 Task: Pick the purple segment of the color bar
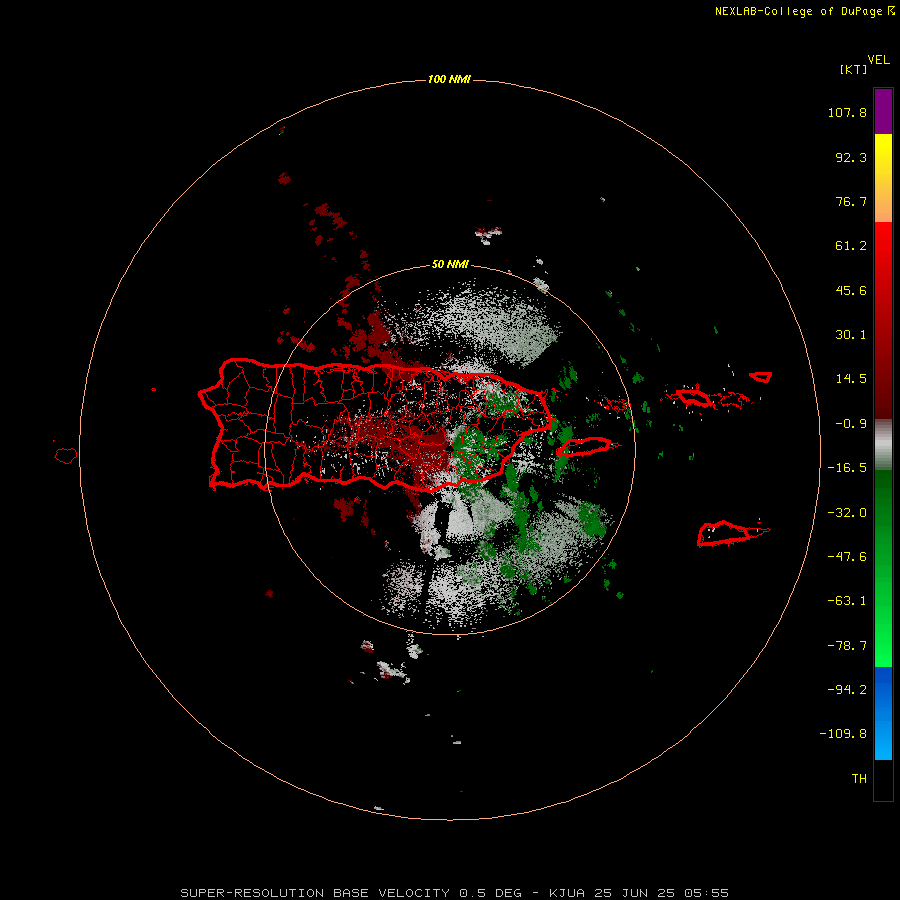(x=883, y=111)
